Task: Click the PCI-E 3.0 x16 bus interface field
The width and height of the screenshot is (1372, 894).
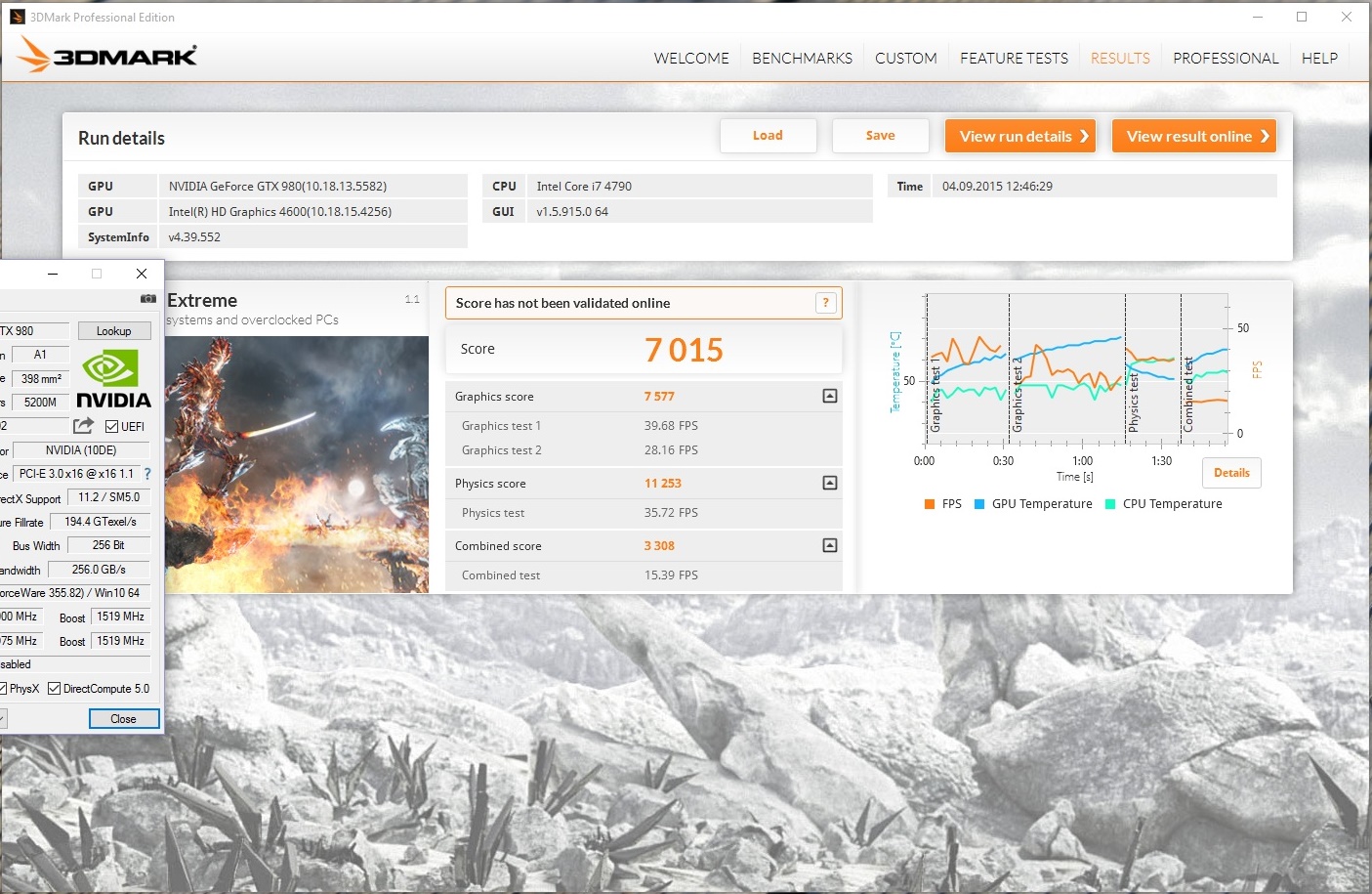Action: pyautogui.click(x=76, y=474)
